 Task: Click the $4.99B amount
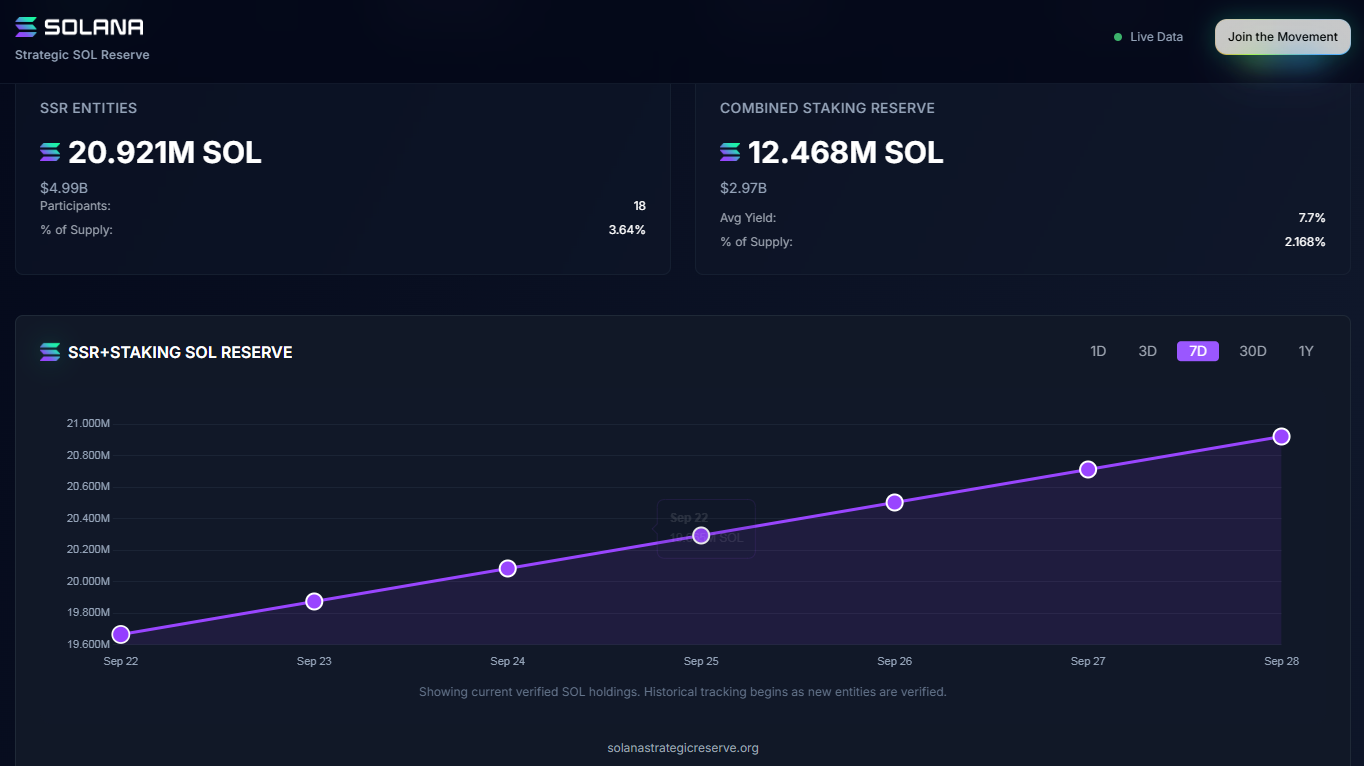(64, 187)
